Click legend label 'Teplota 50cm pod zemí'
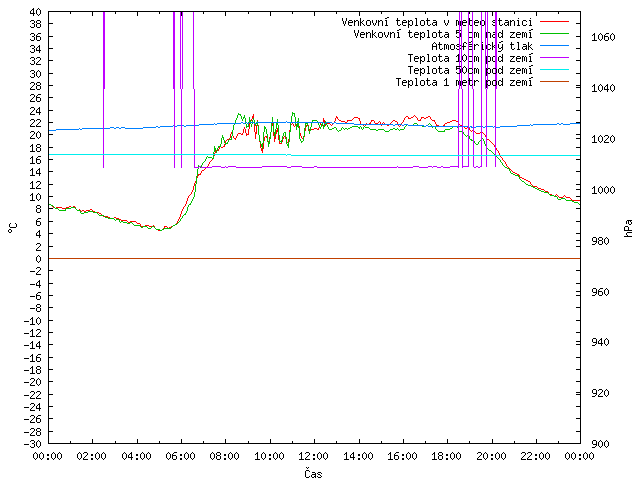Image resolution: width=640 pixels, height=480 pixels. click(x=470, y=70)
